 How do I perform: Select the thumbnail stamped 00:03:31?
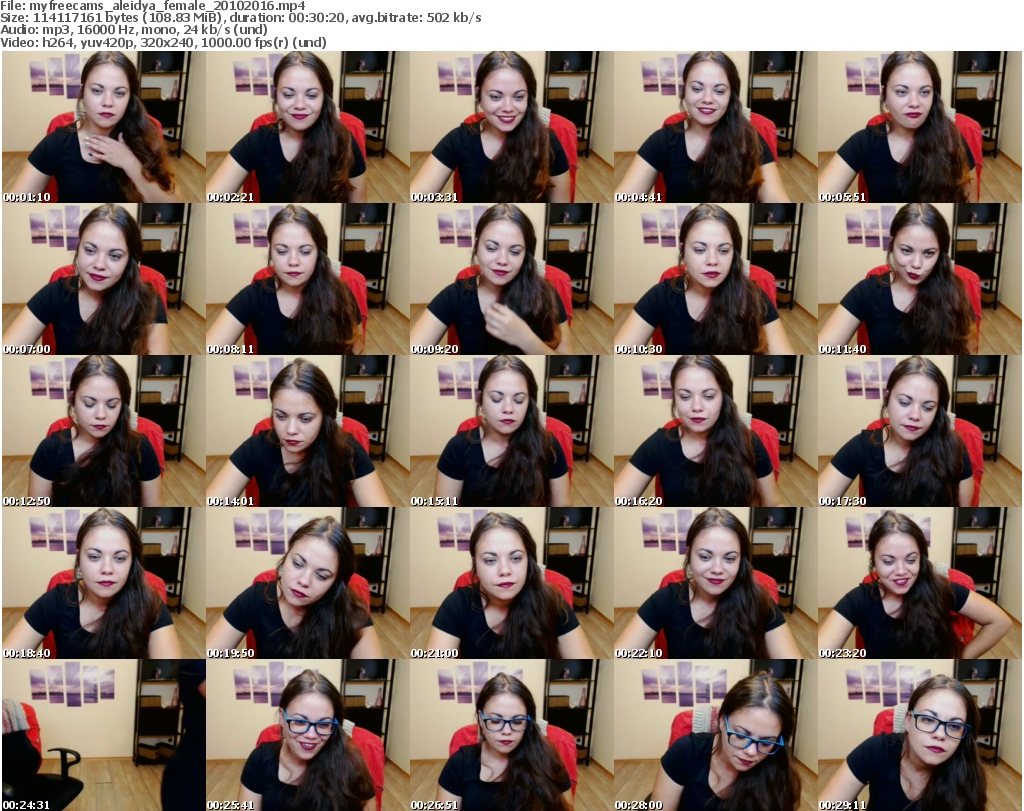click(511, 127)
